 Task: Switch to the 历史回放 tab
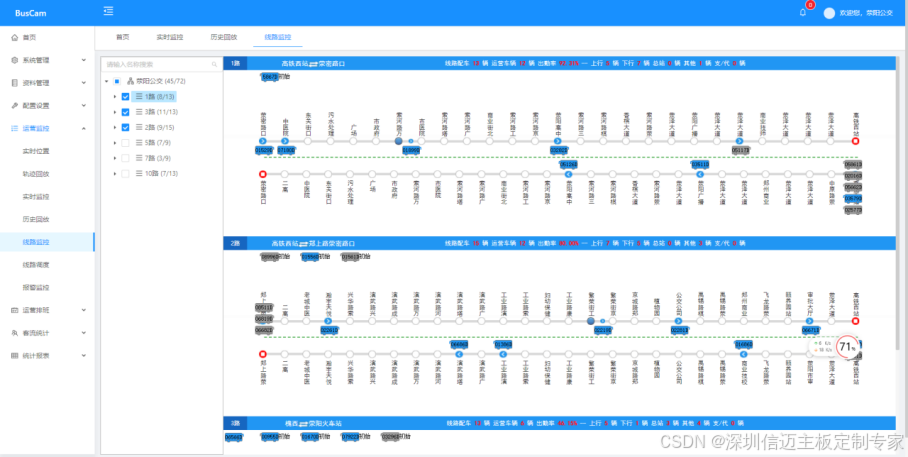click(x=223, y=36)
